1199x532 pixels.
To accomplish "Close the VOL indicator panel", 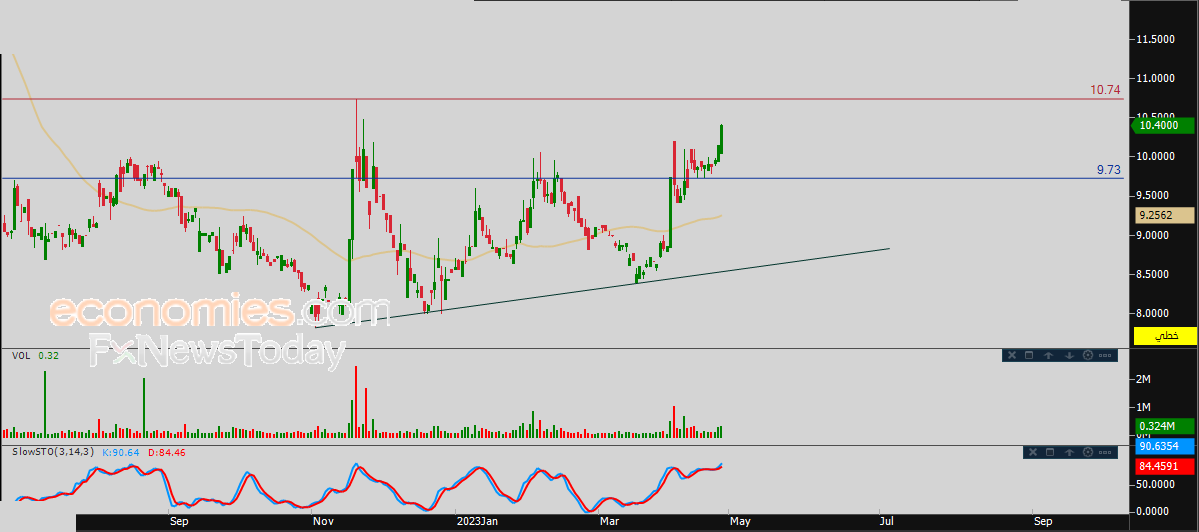I will pos(1011,355).
